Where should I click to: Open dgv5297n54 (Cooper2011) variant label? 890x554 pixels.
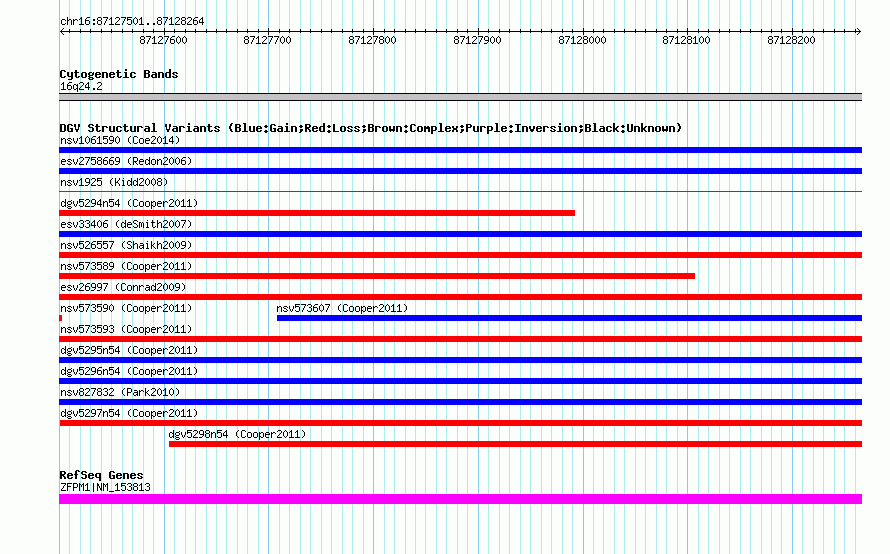point(129,413)
